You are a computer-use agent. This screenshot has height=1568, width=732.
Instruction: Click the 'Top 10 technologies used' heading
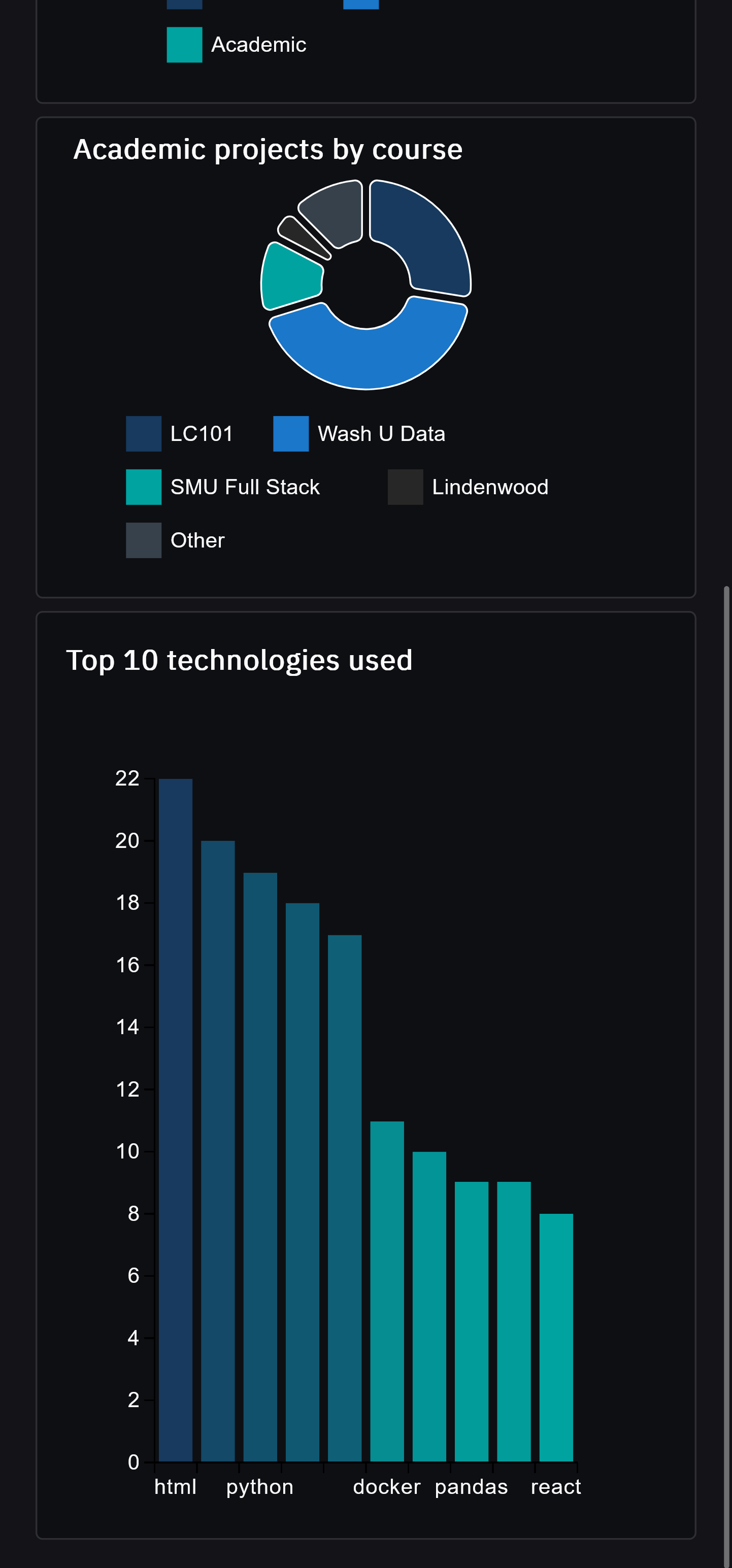tap(239, 660)
